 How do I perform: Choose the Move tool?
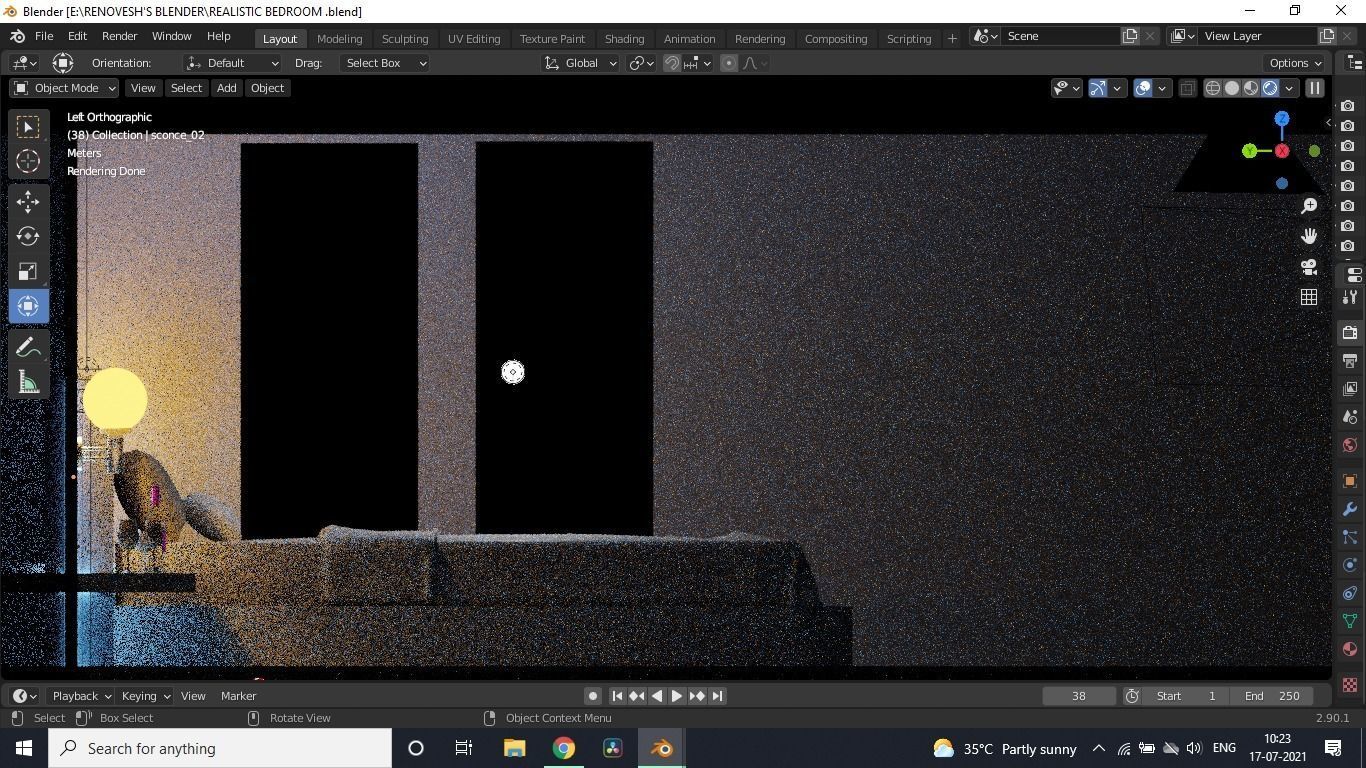pos(28,202)
